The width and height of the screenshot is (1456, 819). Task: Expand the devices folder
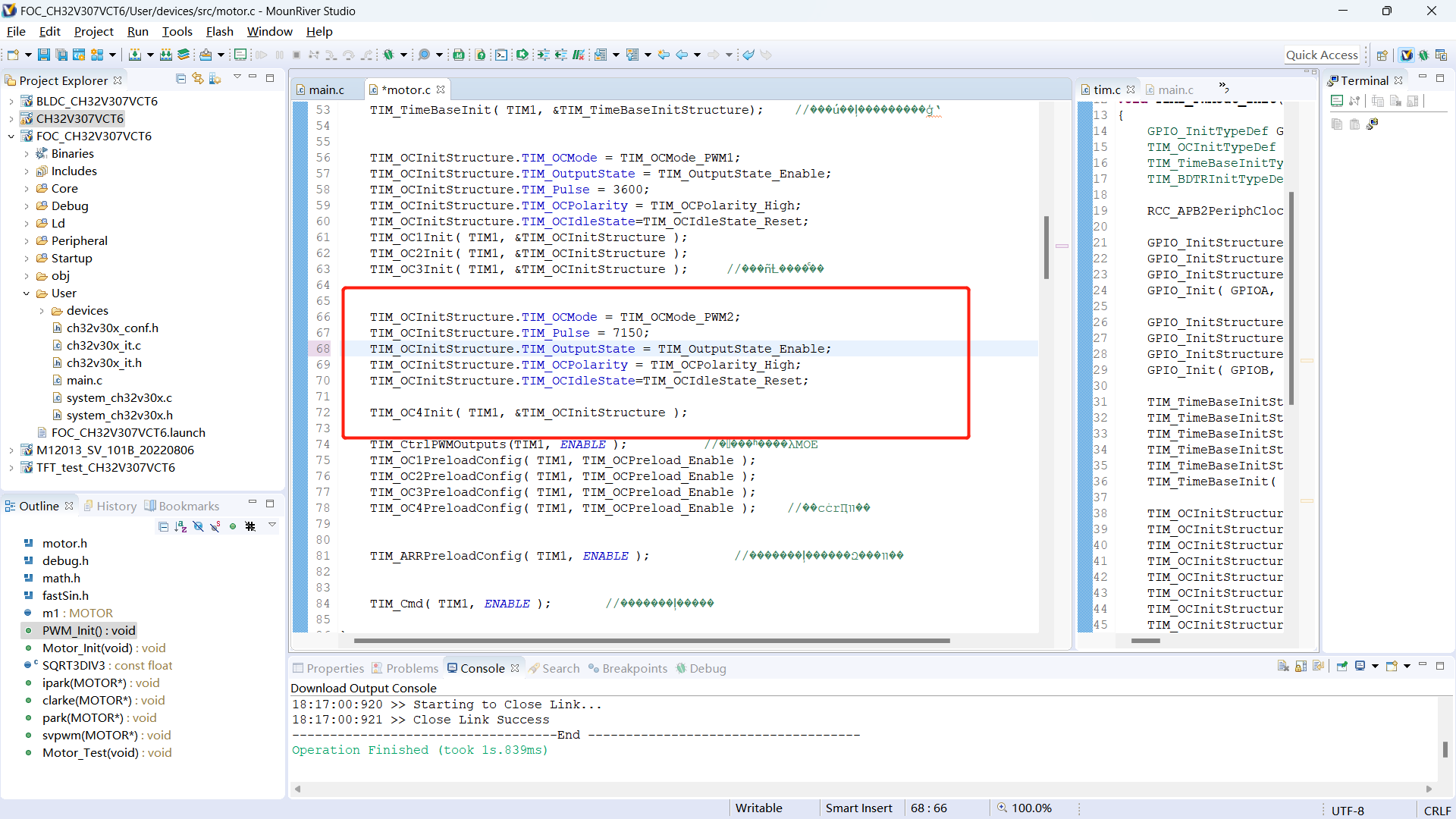point(42,311)
